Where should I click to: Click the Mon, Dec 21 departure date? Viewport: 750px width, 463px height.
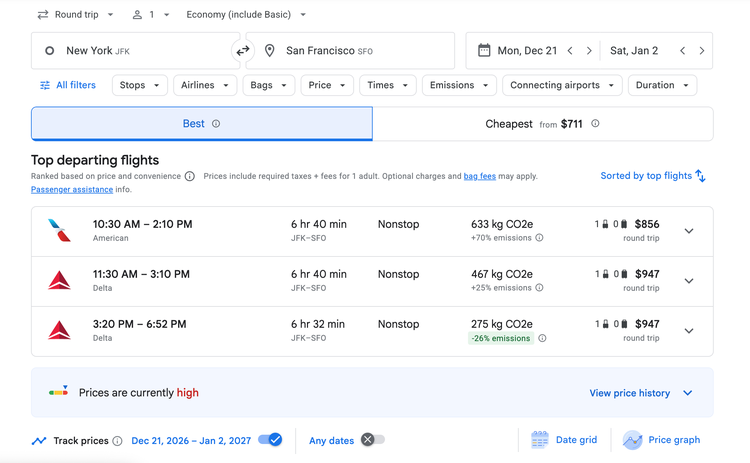pyautogui.click(x=527, y=51)
